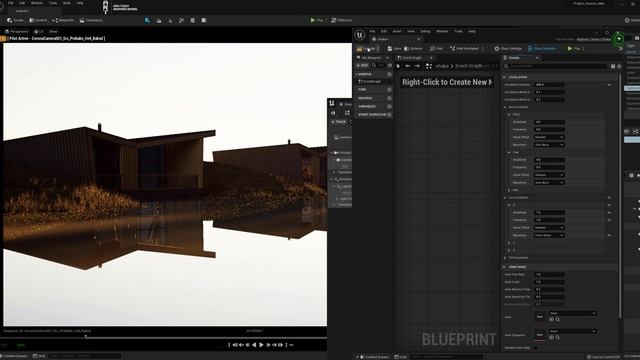Open the Anim asset picker dropdown
The image size is (640, 360).
point(573,313)
